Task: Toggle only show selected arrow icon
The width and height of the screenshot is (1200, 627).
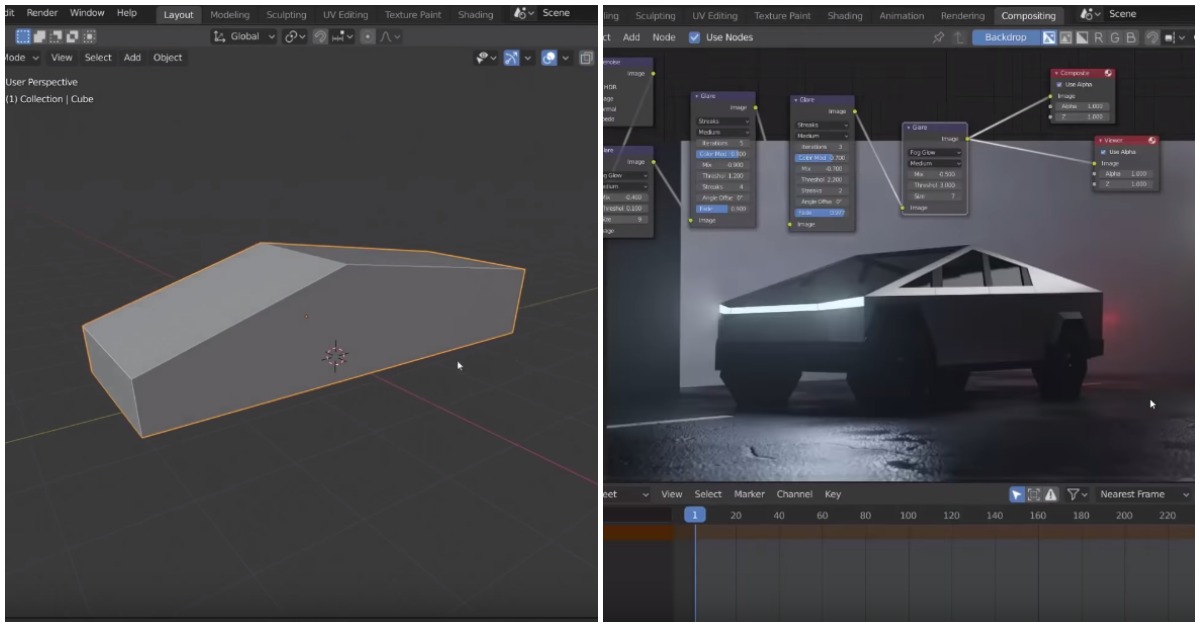Action: [x=1017, y=494]
